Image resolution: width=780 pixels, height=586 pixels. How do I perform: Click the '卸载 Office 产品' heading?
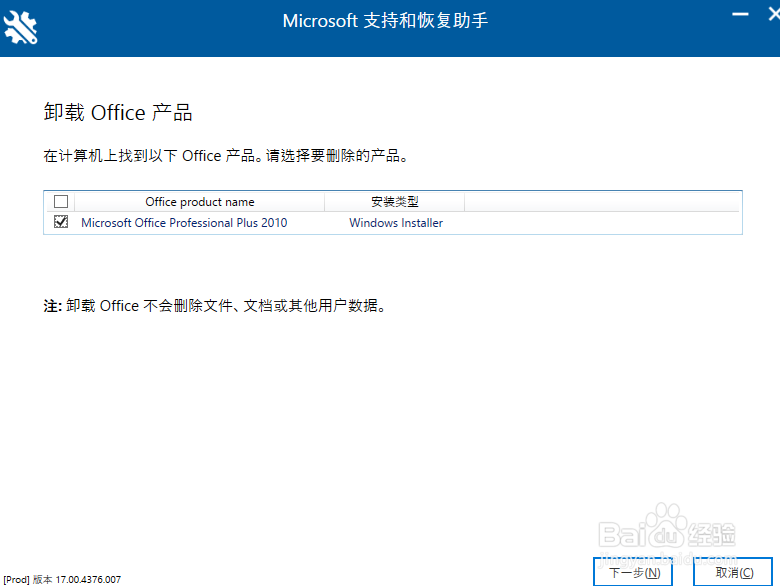coord(118,112)
